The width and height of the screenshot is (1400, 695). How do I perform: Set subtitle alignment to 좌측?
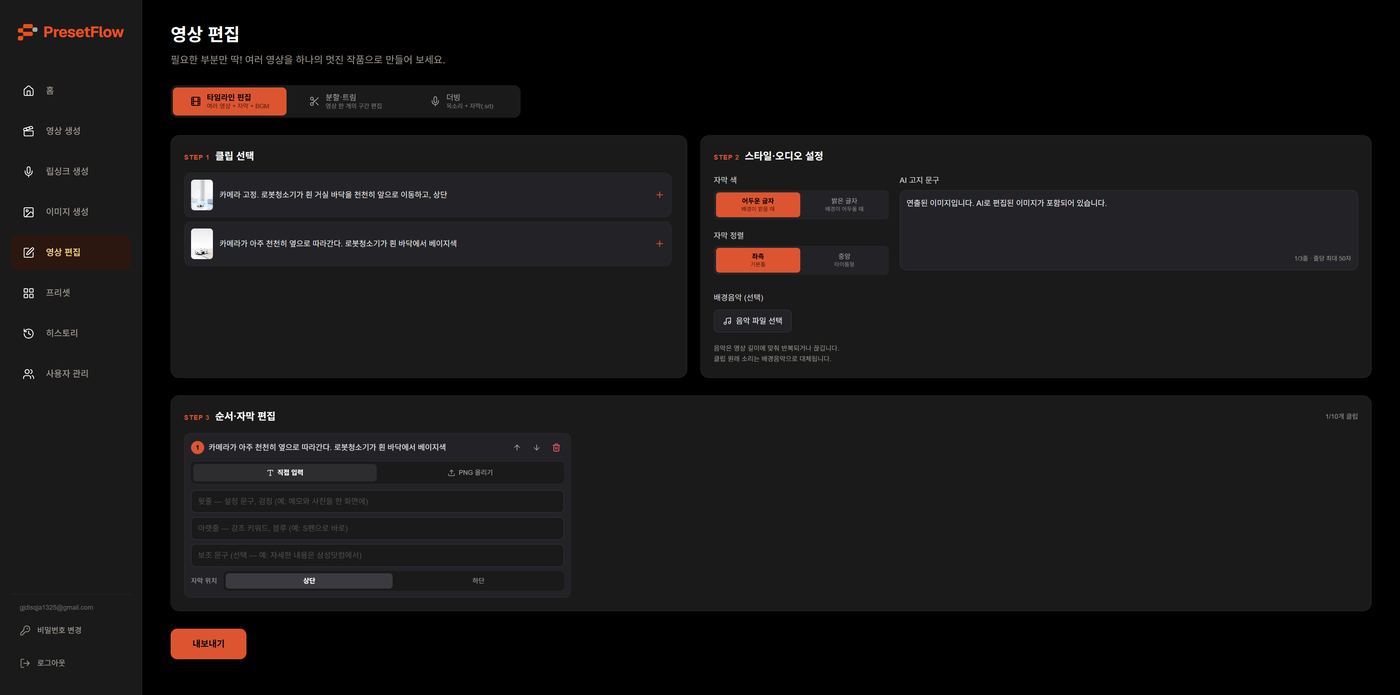click(758, 260)
